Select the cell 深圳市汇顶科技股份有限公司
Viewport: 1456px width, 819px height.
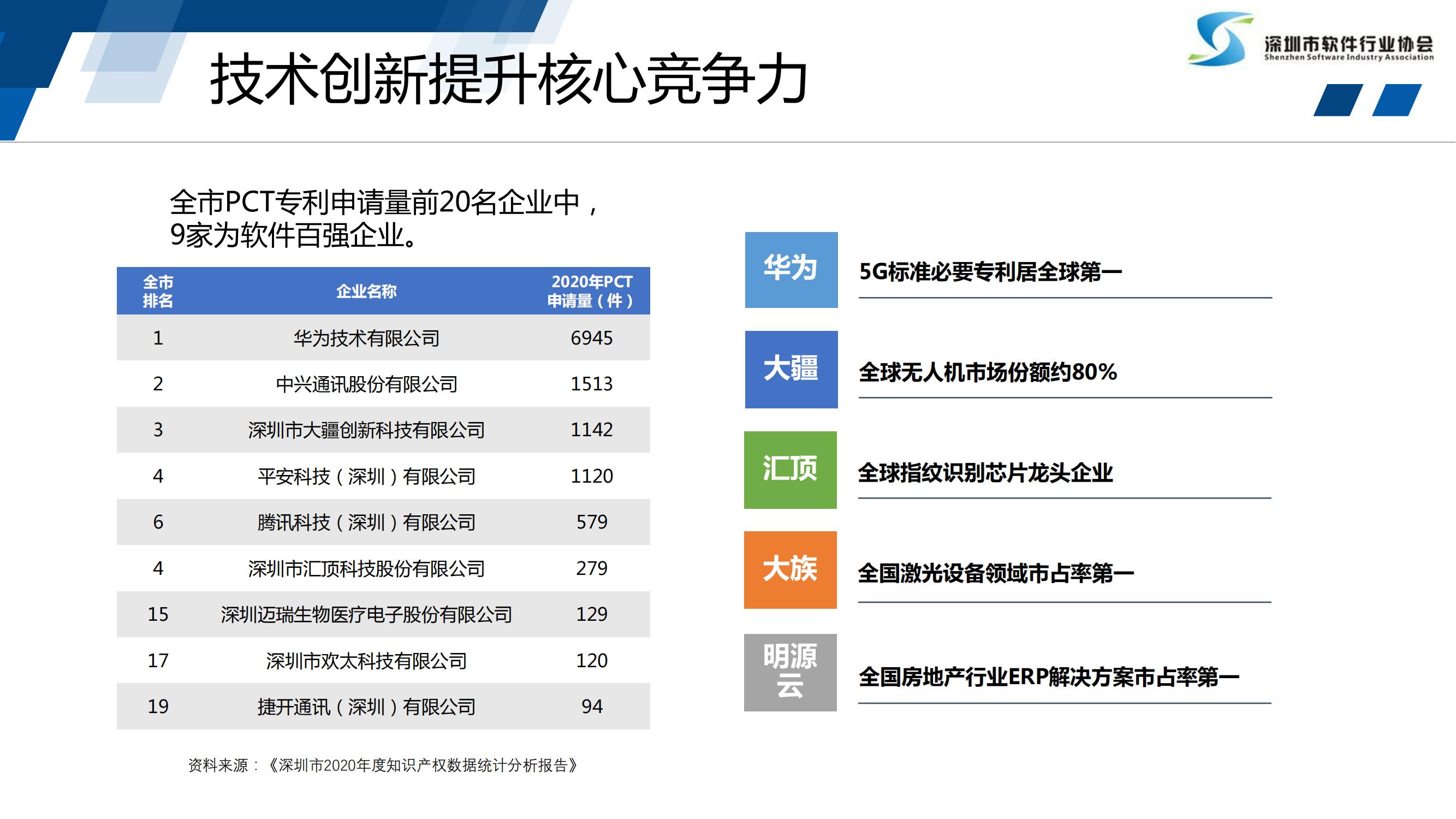click(366, 568)
